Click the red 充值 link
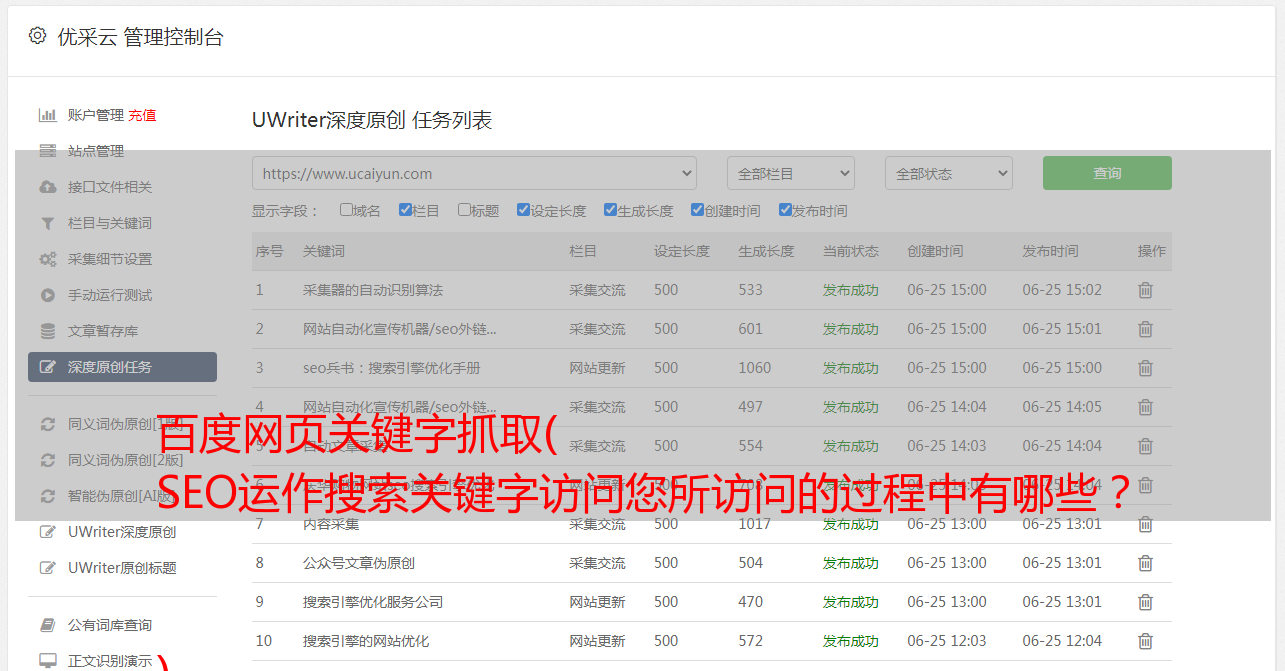The width and height of the screenshot is (1285, 671). [x=142, y=115]
